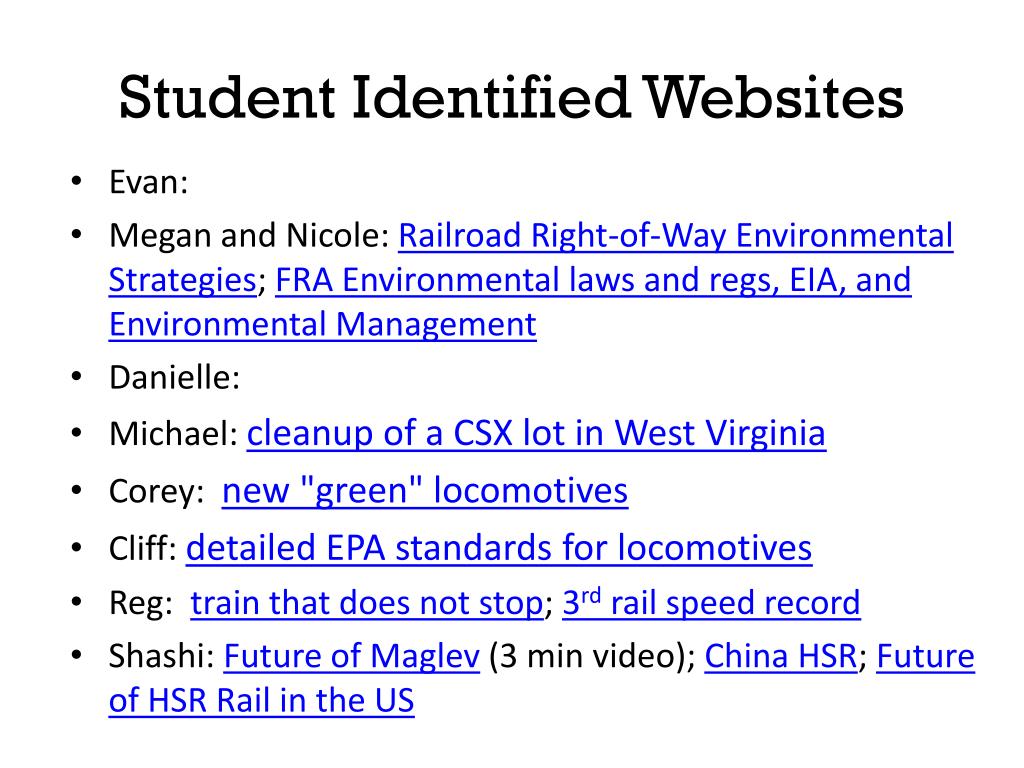Click the (3 min video) text

coord(592,656)
